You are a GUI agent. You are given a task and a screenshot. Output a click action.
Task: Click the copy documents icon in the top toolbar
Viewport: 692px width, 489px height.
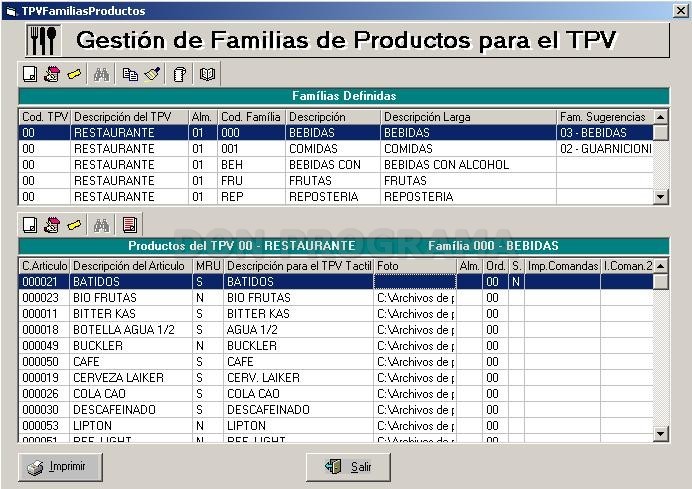click(130, 74)
